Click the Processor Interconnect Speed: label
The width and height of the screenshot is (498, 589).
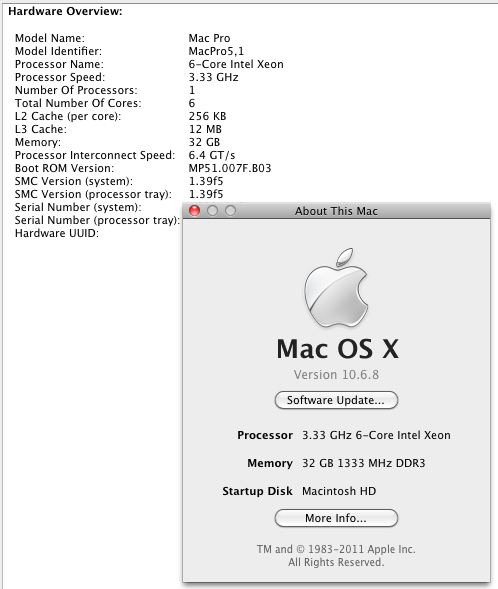tap(95, 155)
